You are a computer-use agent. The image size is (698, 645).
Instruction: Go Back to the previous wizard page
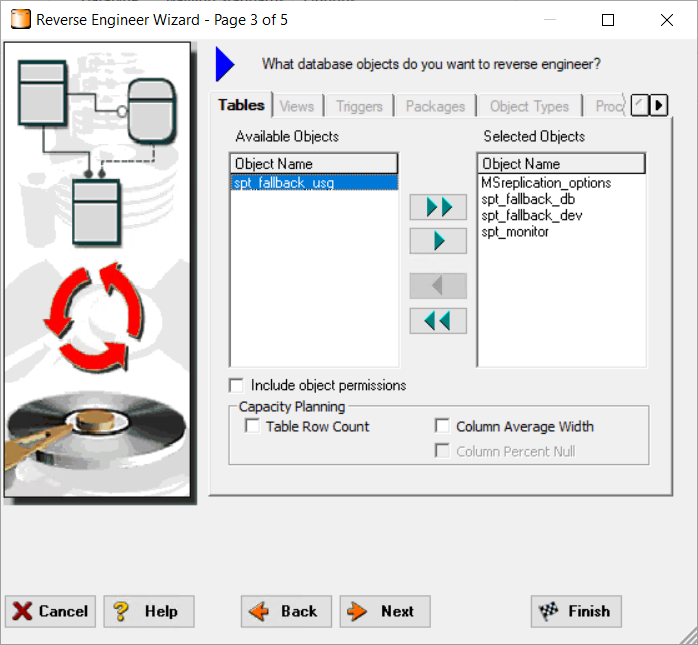[x=286, y=611]
